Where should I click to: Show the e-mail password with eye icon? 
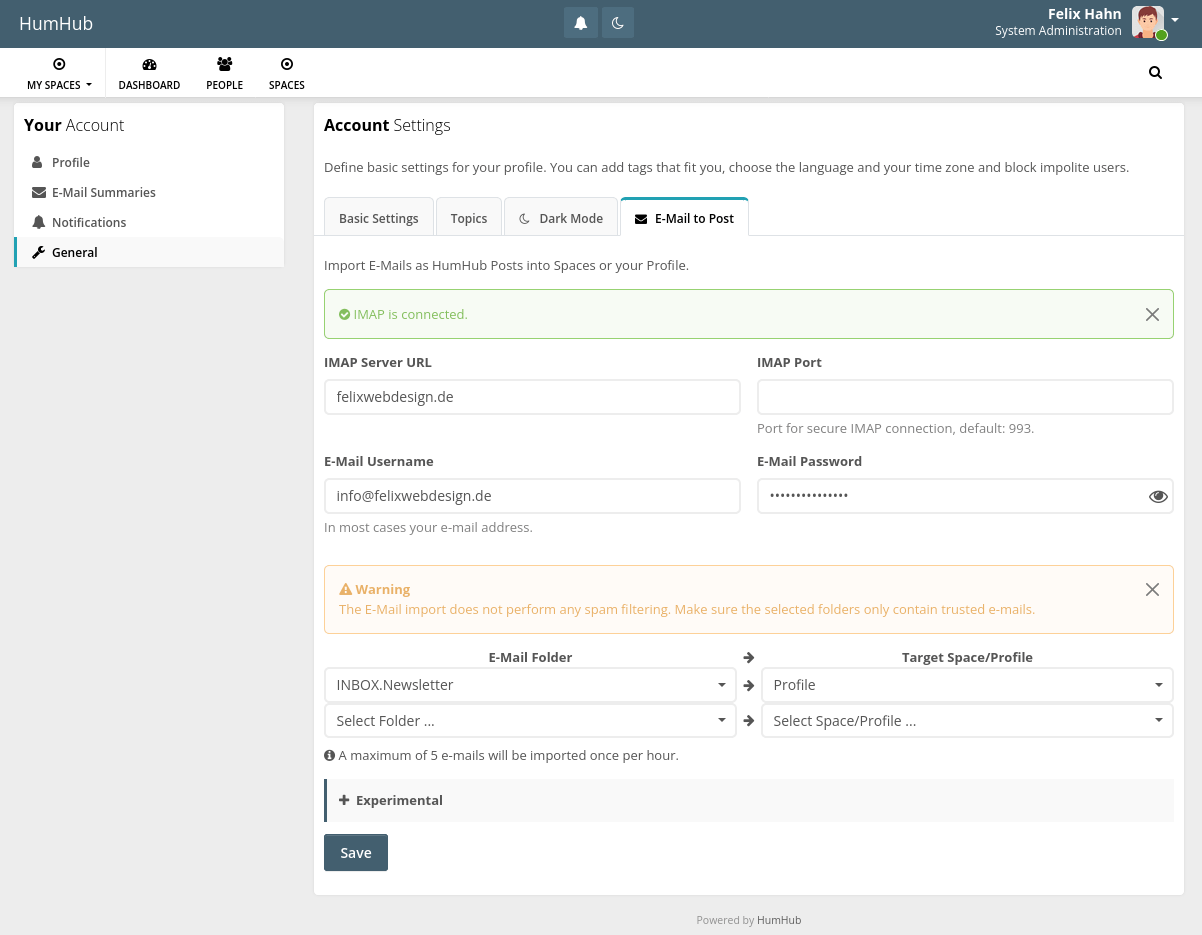coord(1158,496)
